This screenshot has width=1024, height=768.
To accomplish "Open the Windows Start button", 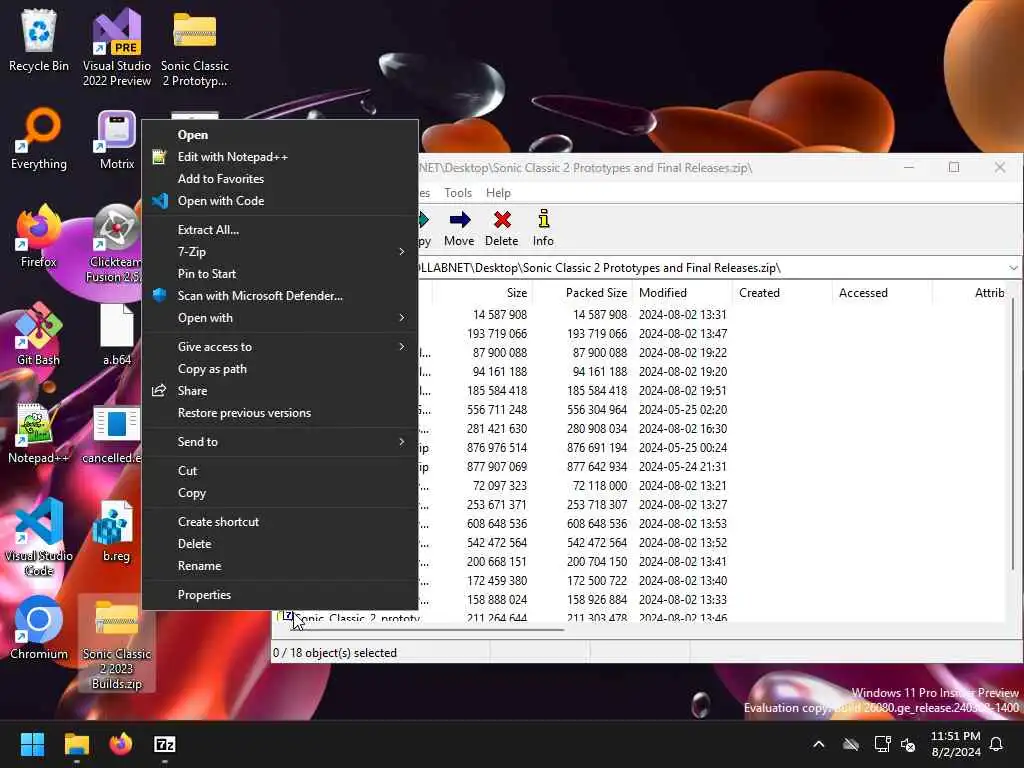I will click(32, 744).
